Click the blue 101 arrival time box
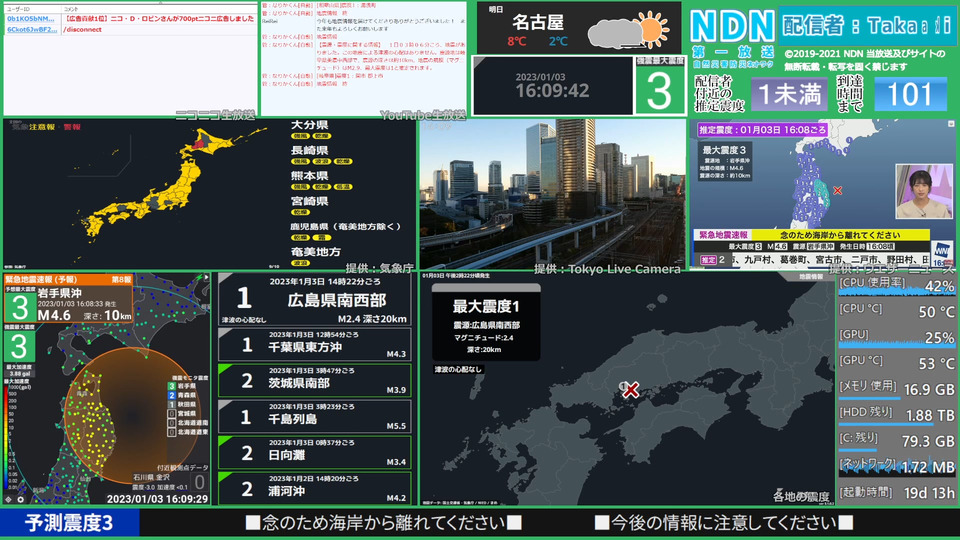The height and width of the screenshot is (540, 960). pyautogui.click(x=910, y=94)
